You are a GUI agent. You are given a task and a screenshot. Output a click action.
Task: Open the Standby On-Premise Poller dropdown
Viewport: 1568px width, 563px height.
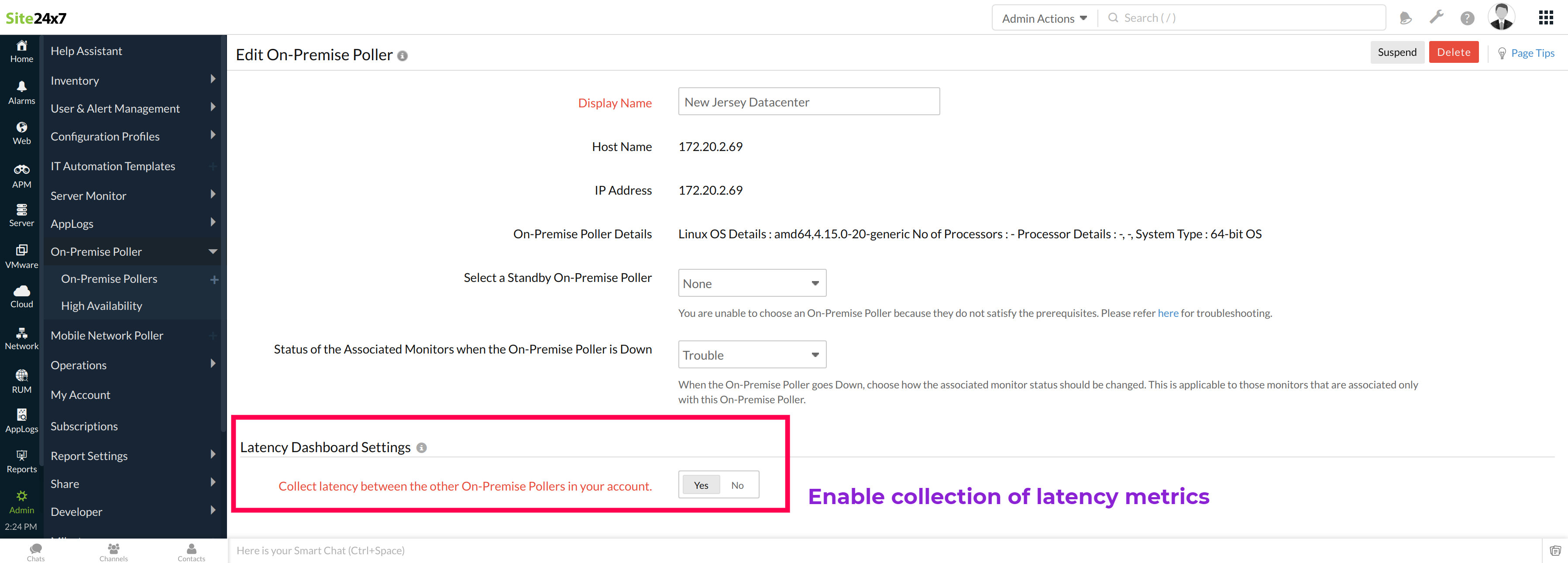(x=752, y=283)
